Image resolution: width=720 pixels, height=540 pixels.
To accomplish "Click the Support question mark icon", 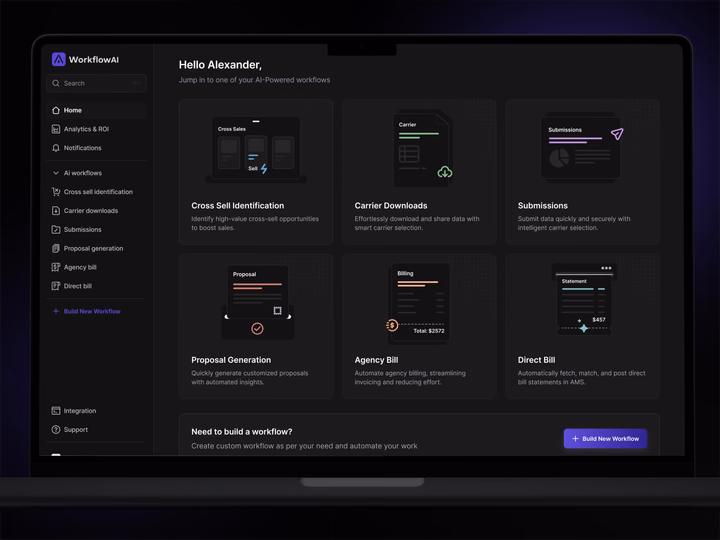I will (x=56, y=429).
